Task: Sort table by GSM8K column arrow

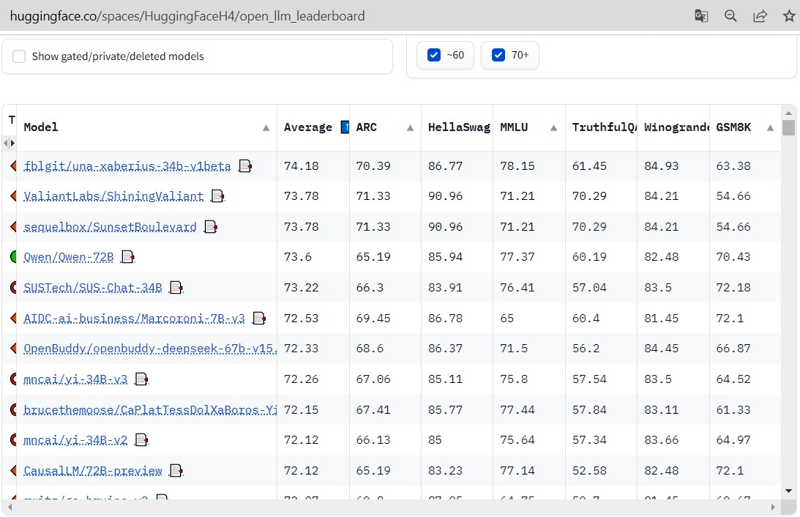Action: tap(770, 128)
